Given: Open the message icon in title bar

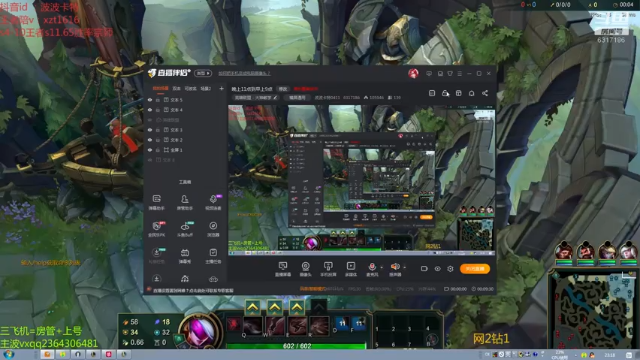Looking at the screenshot, I should pos(429,73).
